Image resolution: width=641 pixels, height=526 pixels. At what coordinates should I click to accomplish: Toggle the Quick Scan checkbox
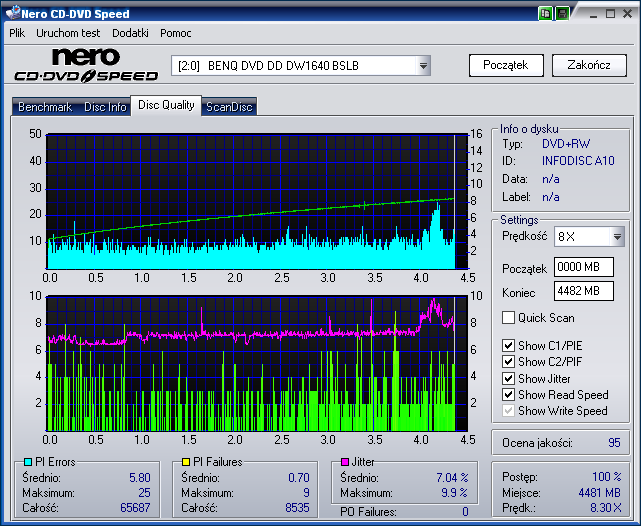pos(508,318)
